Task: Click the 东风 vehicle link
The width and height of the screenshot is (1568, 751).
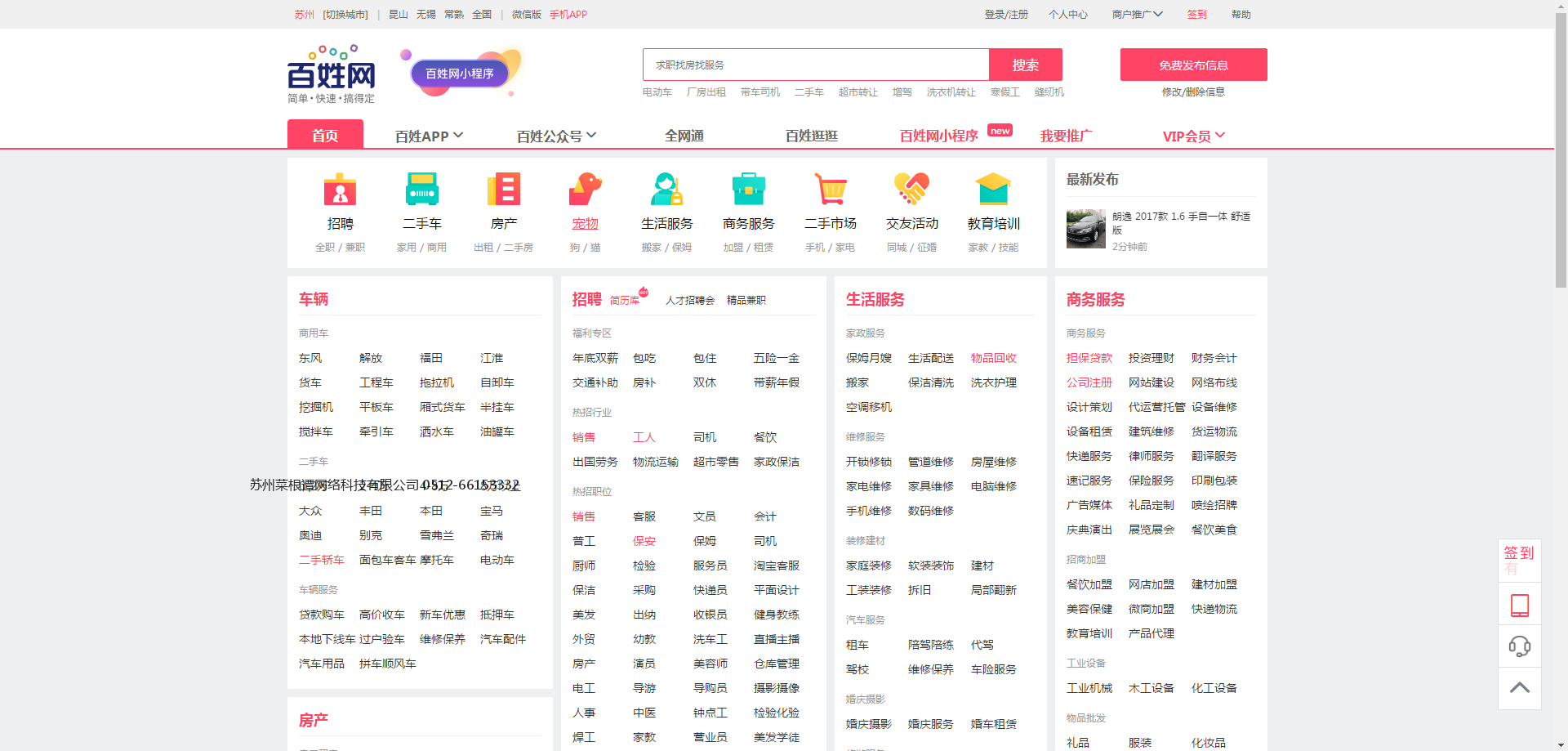Action: (x=310, y=358)
